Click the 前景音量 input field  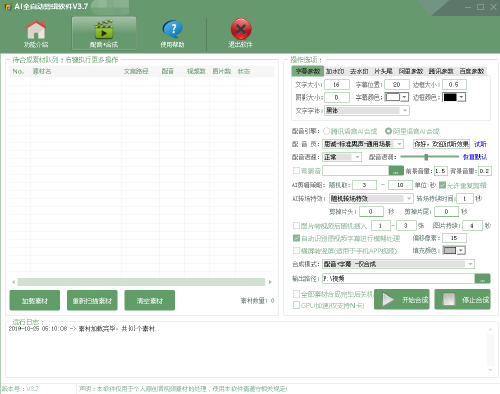[x=440, y=171]
